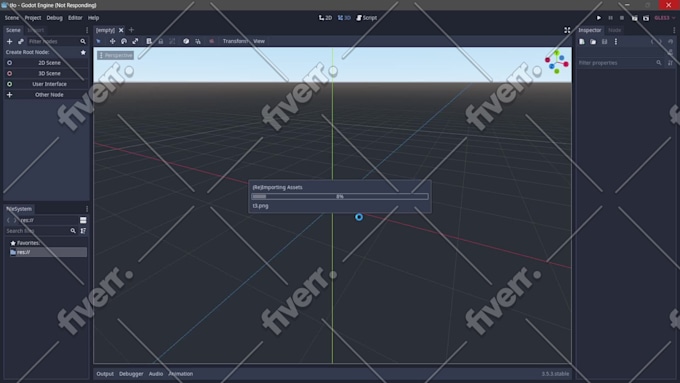The height and width of the screenshot is (383, 680).
Task: Switch to Script workspace
Action: pyautogui.click(x=367, y=18)
